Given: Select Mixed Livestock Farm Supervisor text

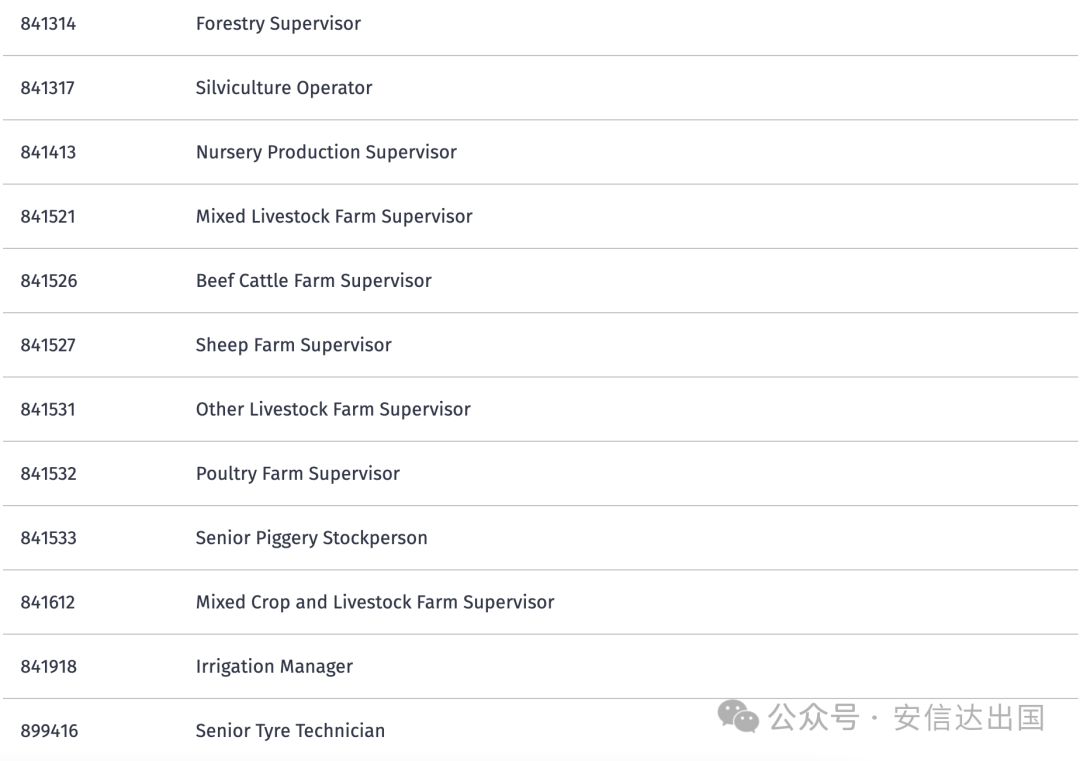Looking at the screenshot, I should click(x=334, y=216).
